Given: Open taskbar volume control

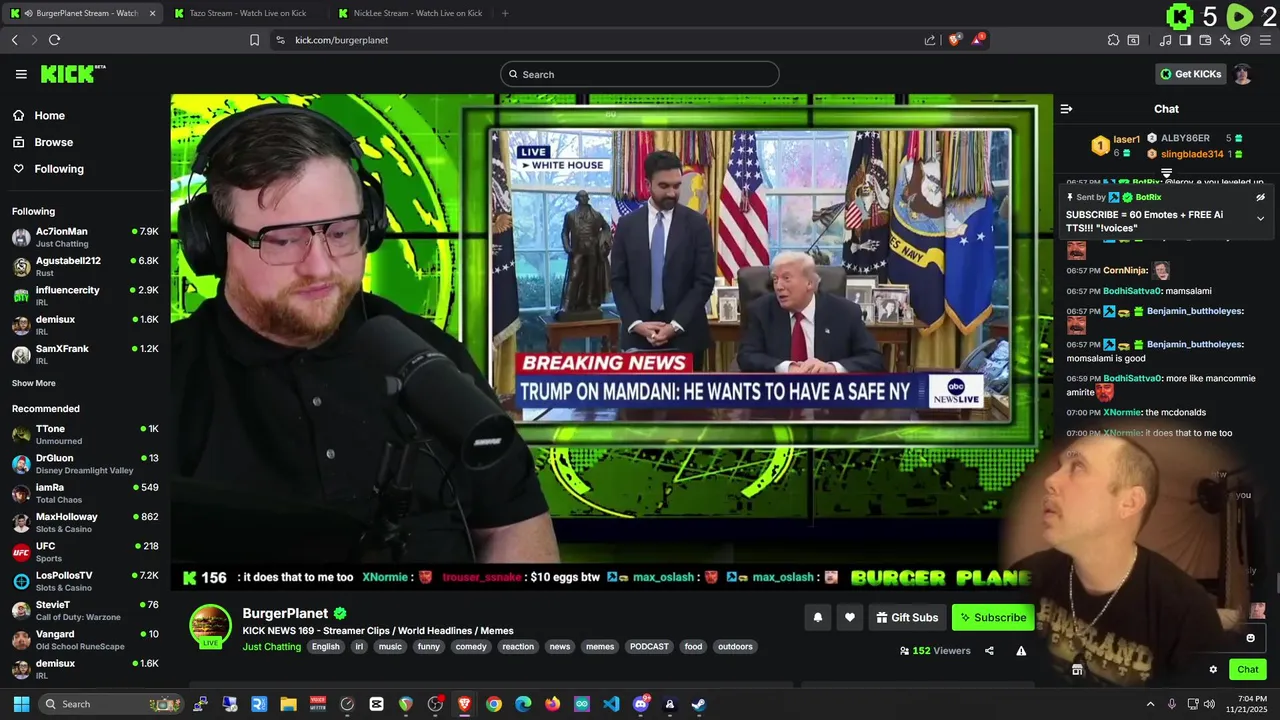Looking at the screenshot, I should click(x=1209, y=704).
